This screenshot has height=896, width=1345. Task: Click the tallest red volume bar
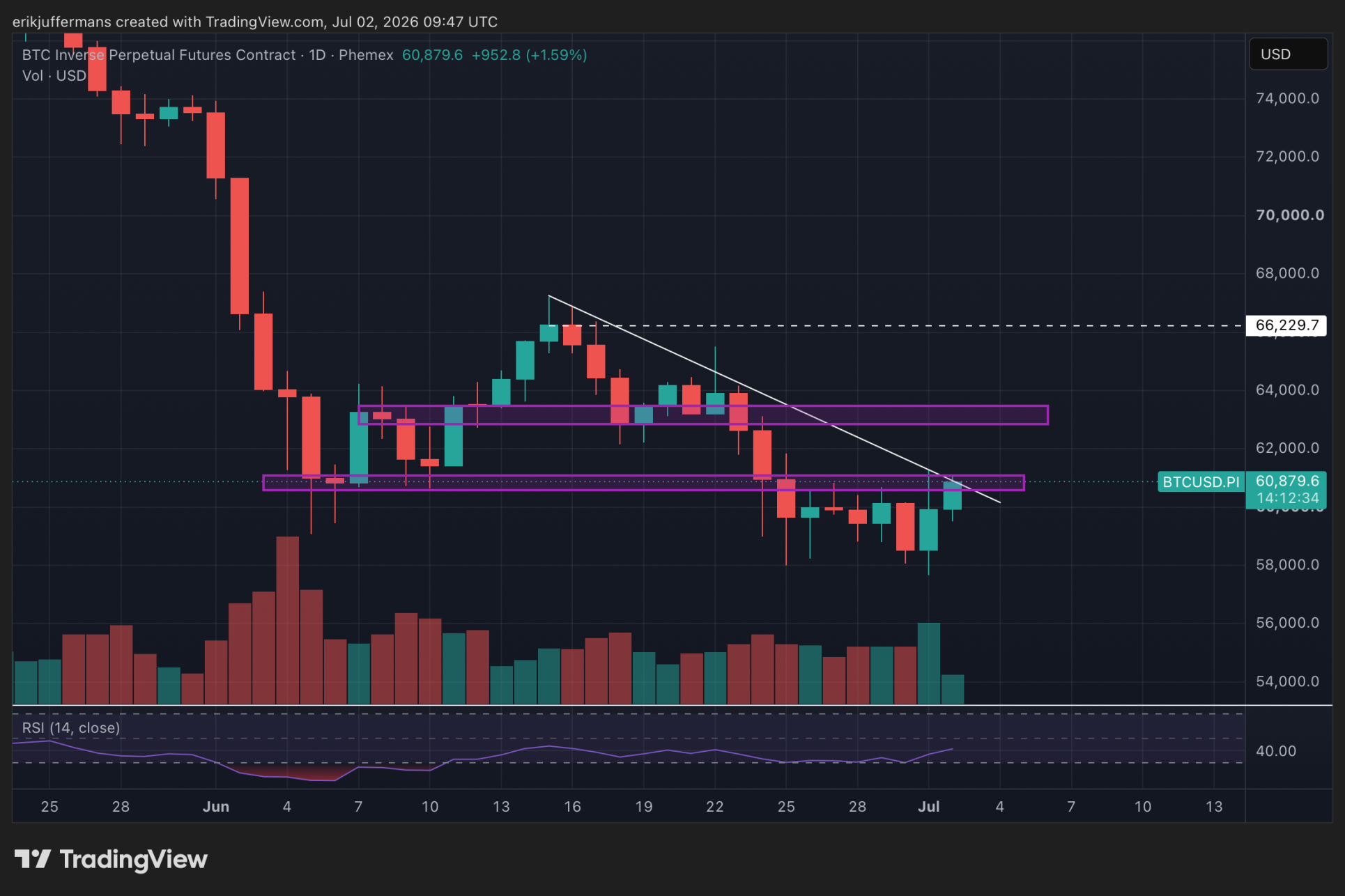pyautogui.click(x=287, y=620)
